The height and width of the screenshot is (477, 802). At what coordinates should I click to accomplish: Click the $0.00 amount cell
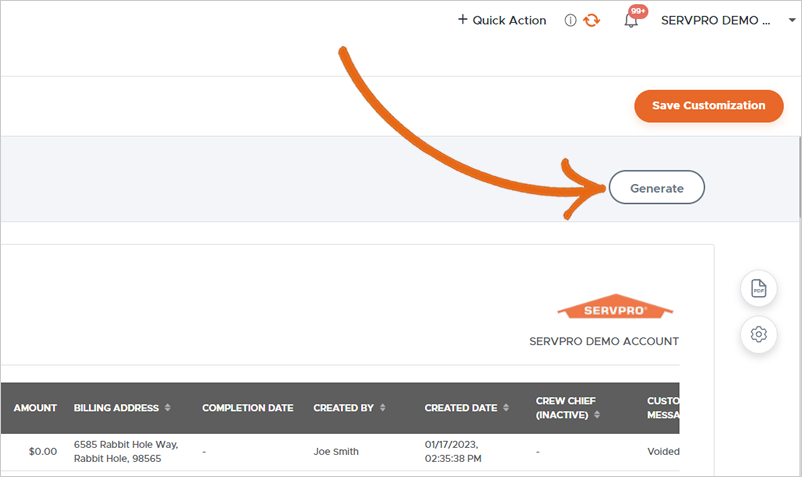[43, 452]
